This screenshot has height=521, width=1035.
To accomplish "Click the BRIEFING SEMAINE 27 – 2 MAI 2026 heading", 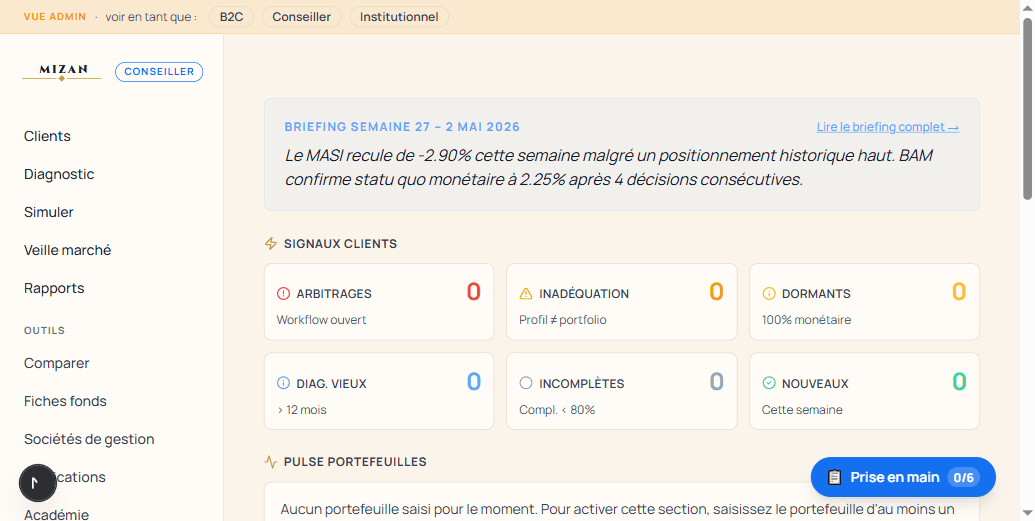I will tap(402, 127).
